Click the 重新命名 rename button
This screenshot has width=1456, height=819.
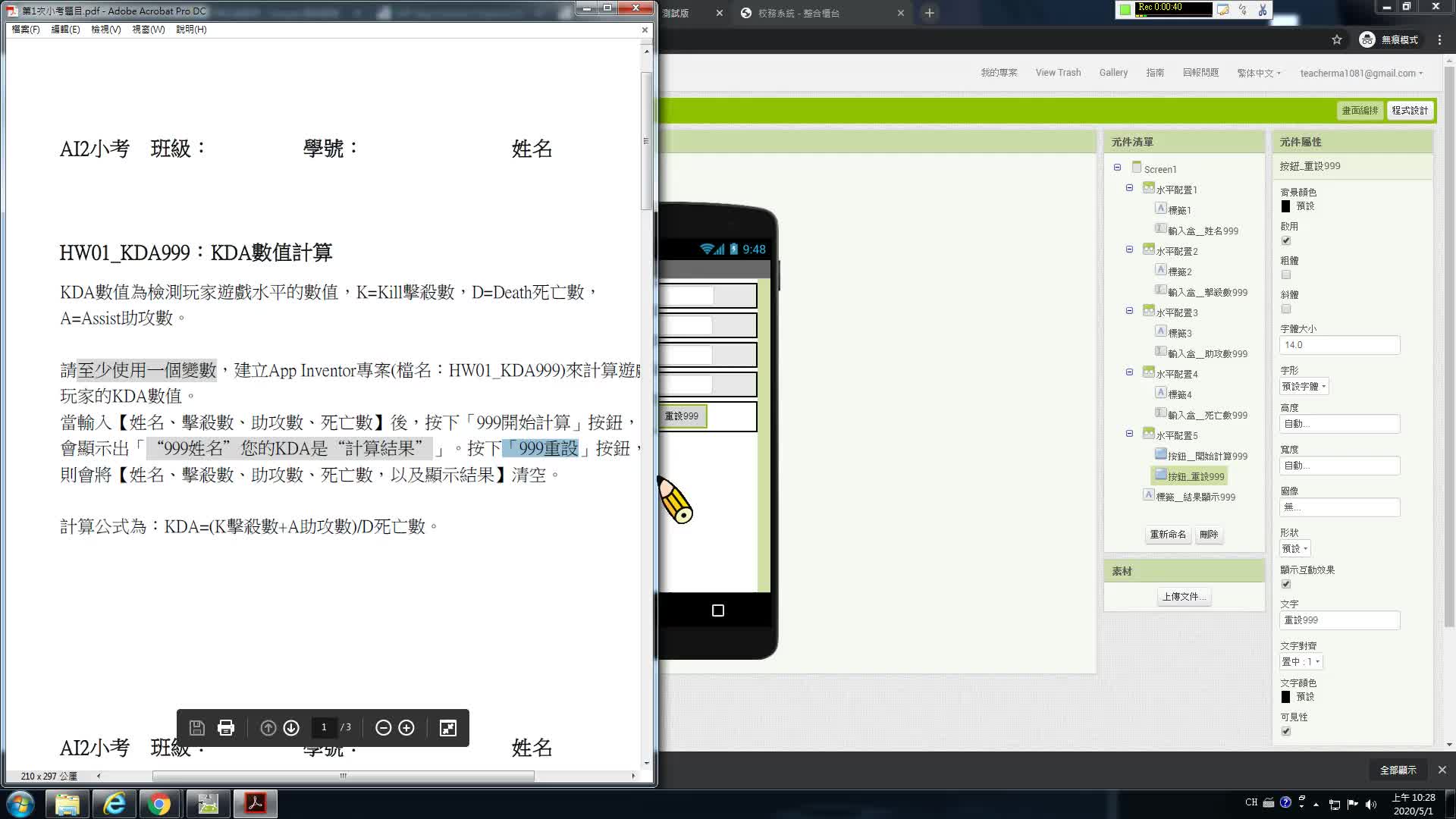pyautogui.click(x=1168, y=535)
